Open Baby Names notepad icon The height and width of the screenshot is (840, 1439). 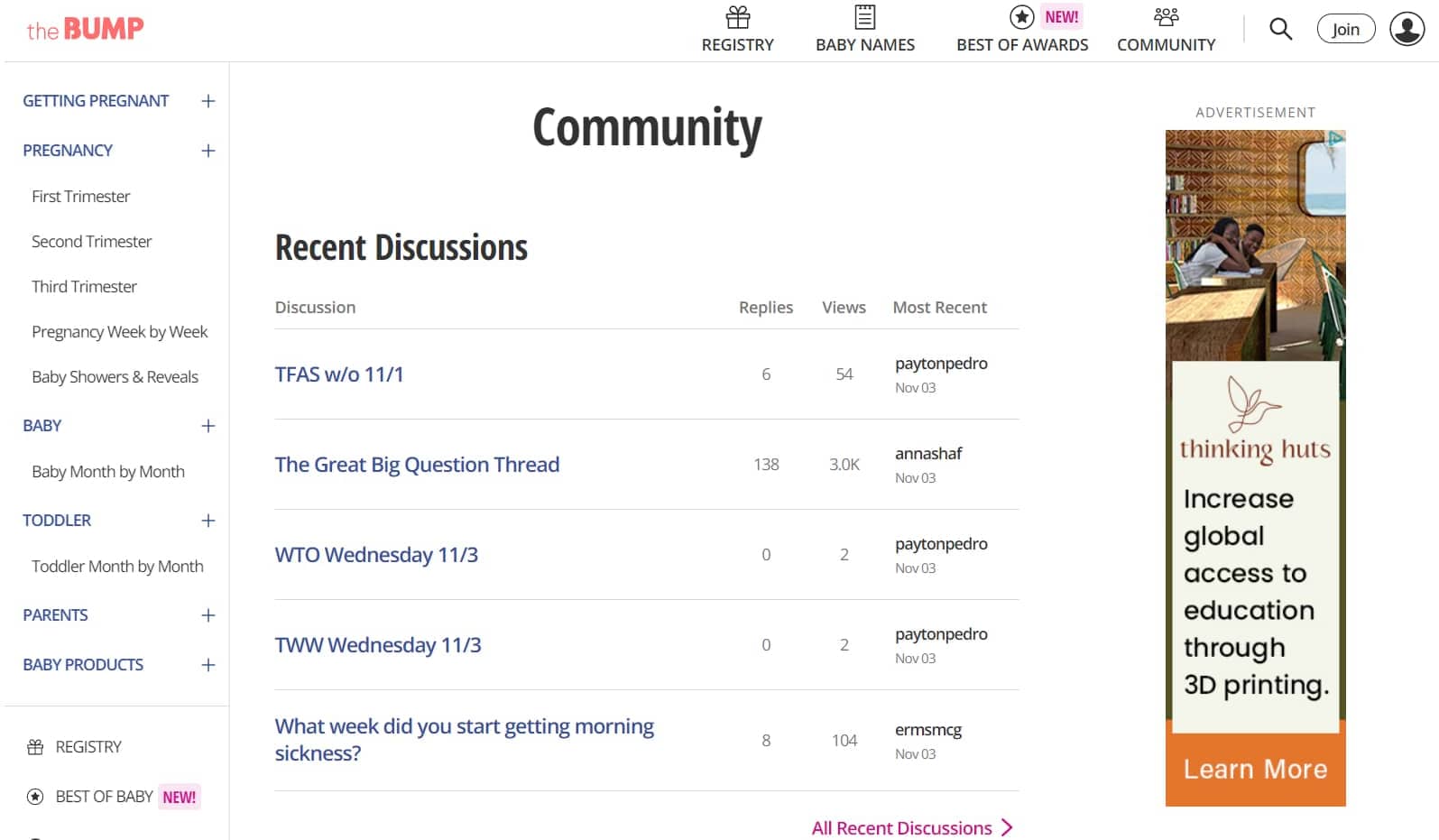[864, 17]
